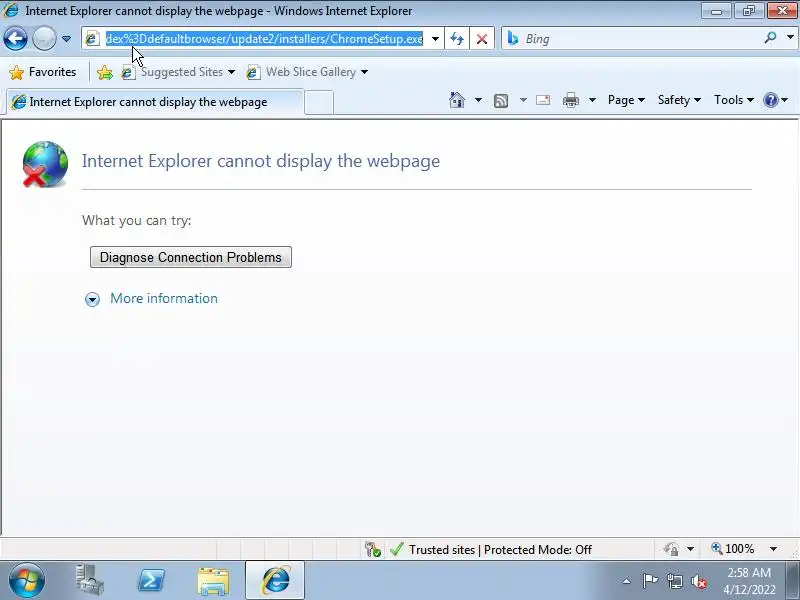This screenshot has height=600, width=800.
Task: Launch PowerShell from taskbar
Action: point(151,580)
